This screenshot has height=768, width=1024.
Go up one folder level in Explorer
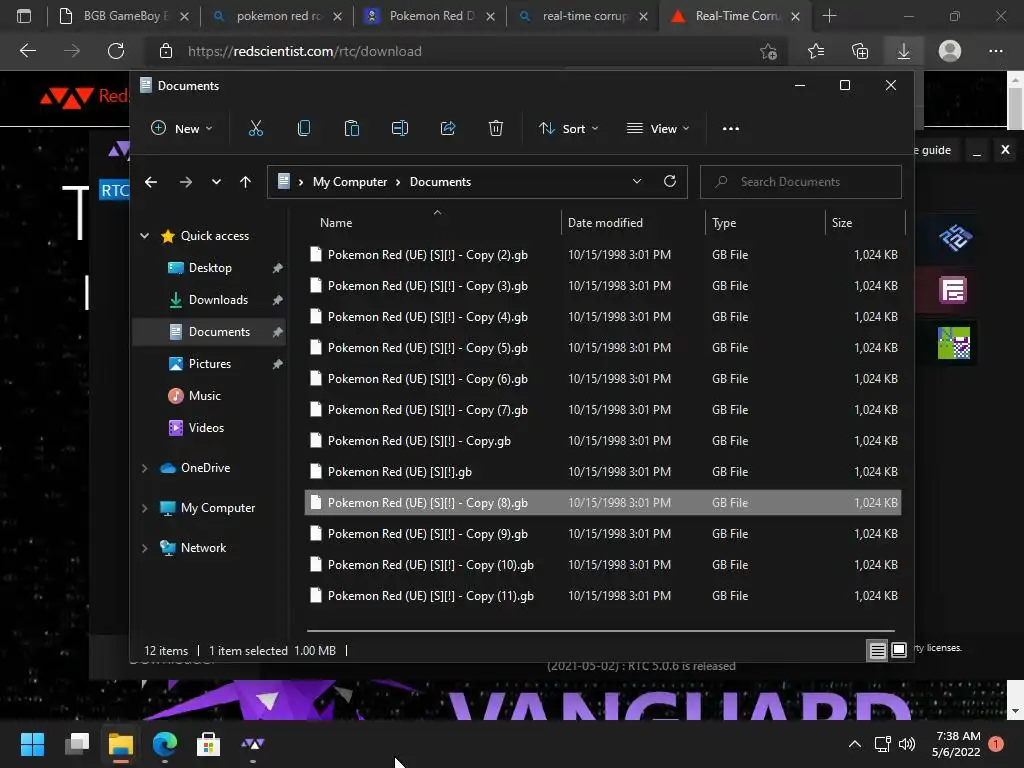pos(245,182)
